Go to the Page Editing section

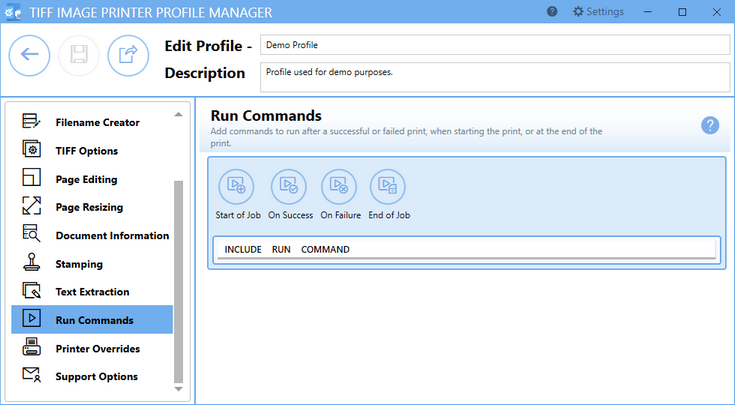pos(86,180)
